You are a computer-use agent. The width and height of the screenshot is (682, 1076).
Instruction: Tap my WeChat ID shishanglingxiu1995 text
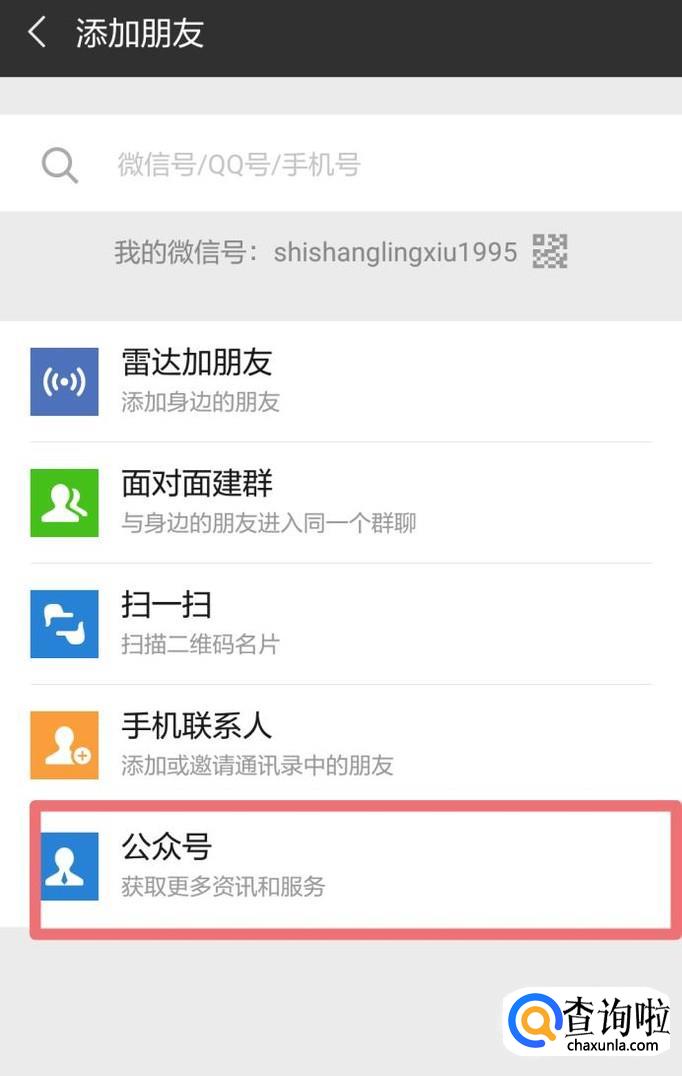[395, 252]
